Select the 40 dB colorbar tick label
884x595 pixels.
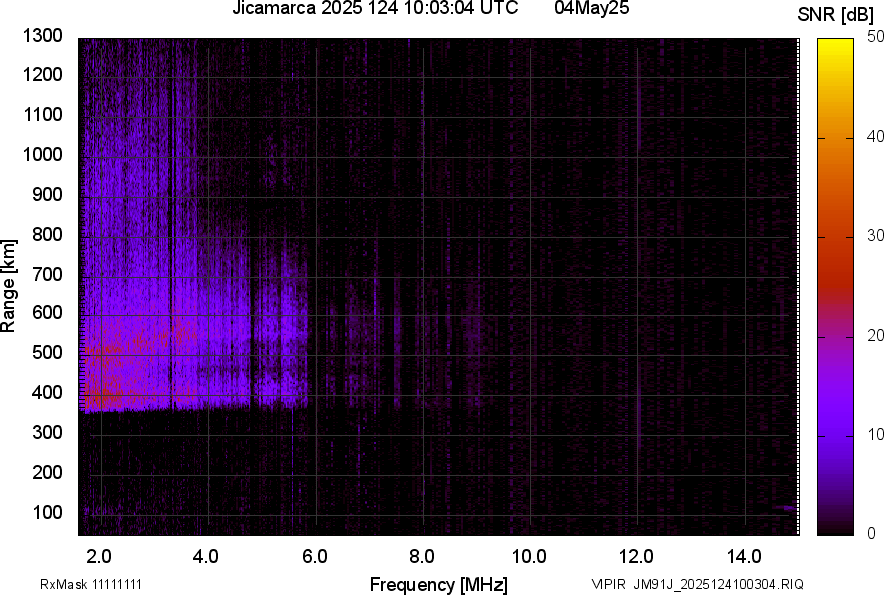coord(875,136)
